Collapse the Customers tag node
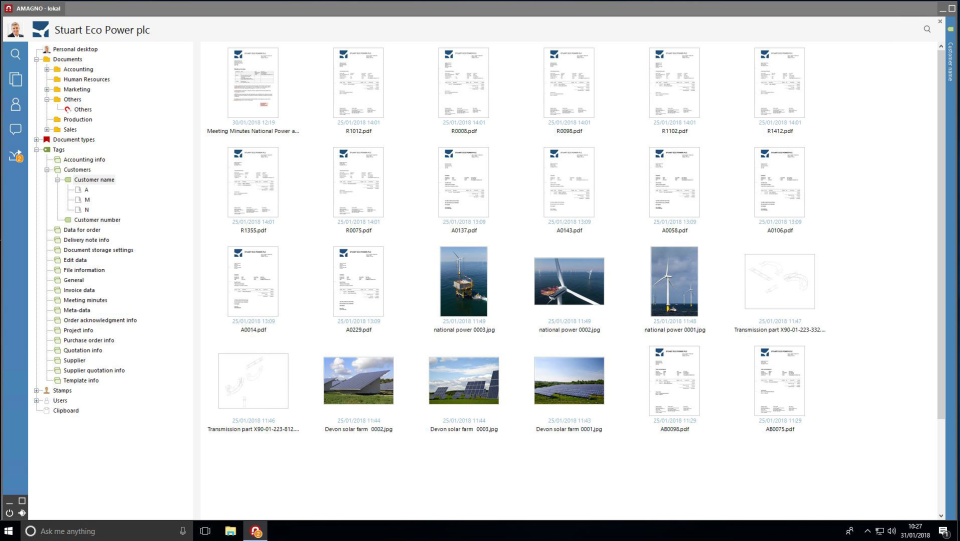The image size is (960, 541). [x=47, y=170]
